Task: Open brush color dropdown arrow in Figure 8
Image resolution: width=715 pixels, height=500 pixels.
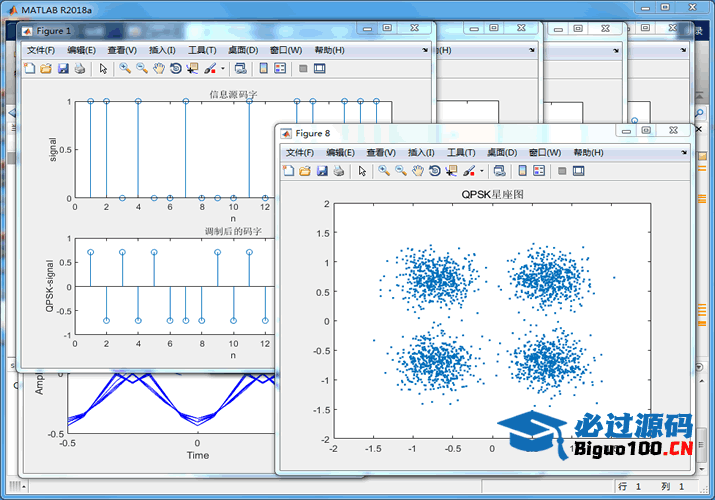Action: [482, 171]
